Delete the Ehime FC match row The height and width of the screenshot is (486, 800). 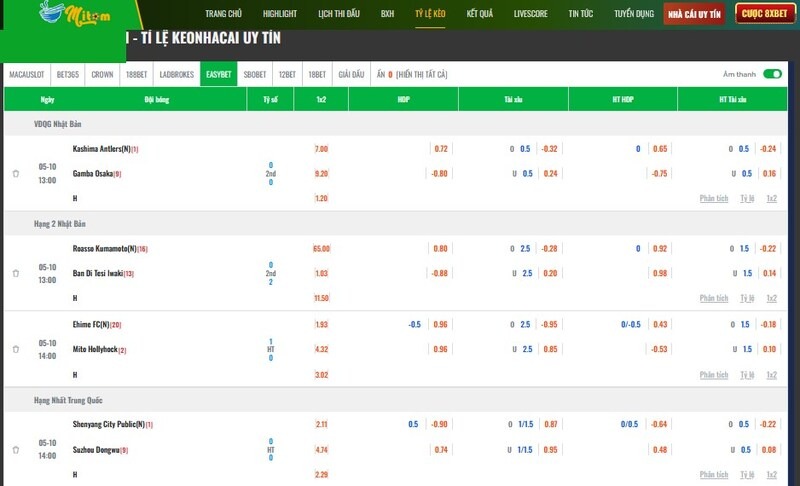click(x=16, y=349)
